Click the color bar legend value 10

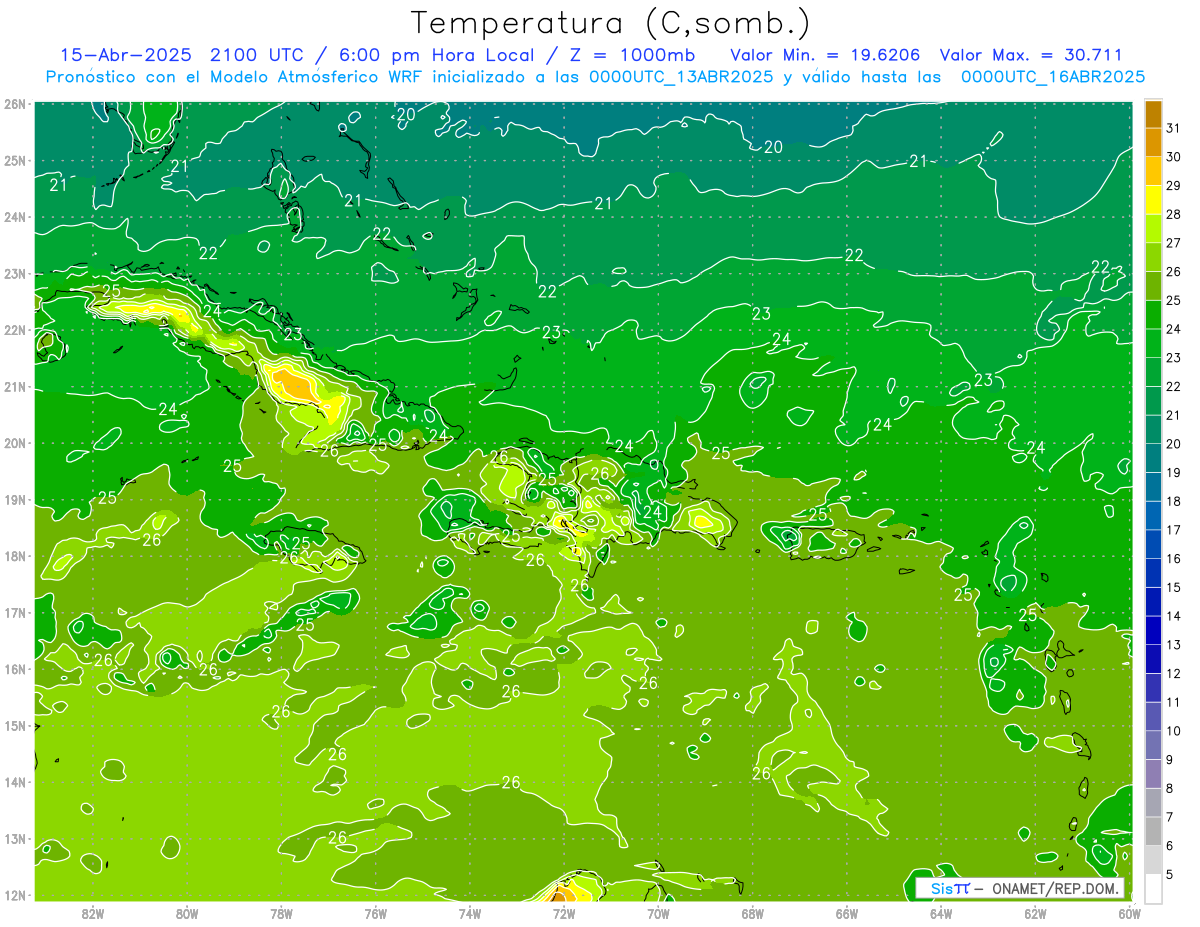pyautogui.click(x=1174, y=731)
